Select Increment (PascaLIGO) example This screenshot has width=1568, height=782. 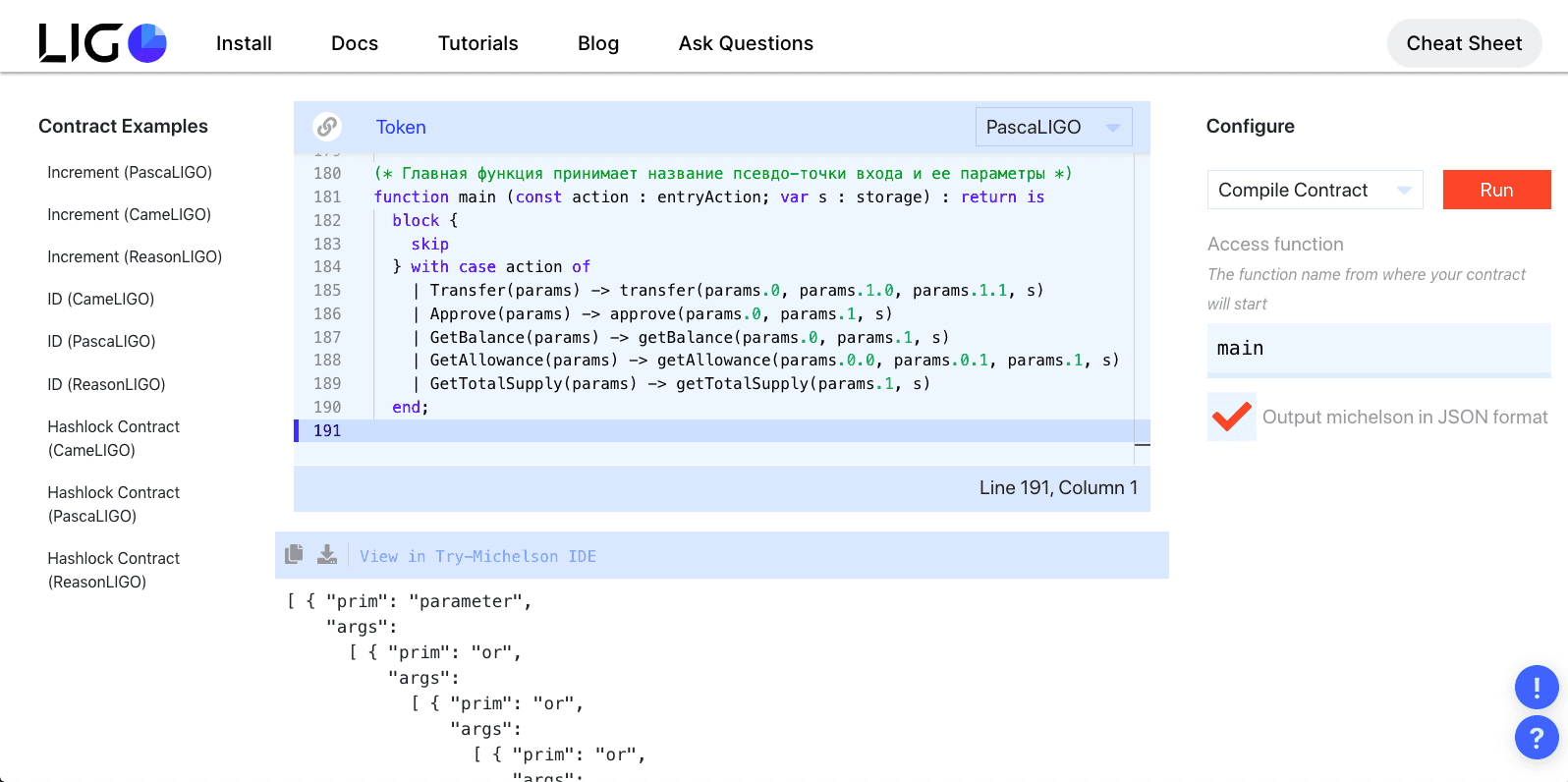(130, 172)
